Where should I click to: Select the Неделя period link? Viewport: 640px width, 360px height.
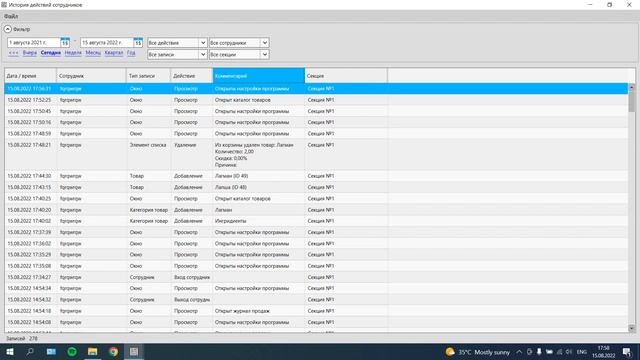tap(73, 53)
